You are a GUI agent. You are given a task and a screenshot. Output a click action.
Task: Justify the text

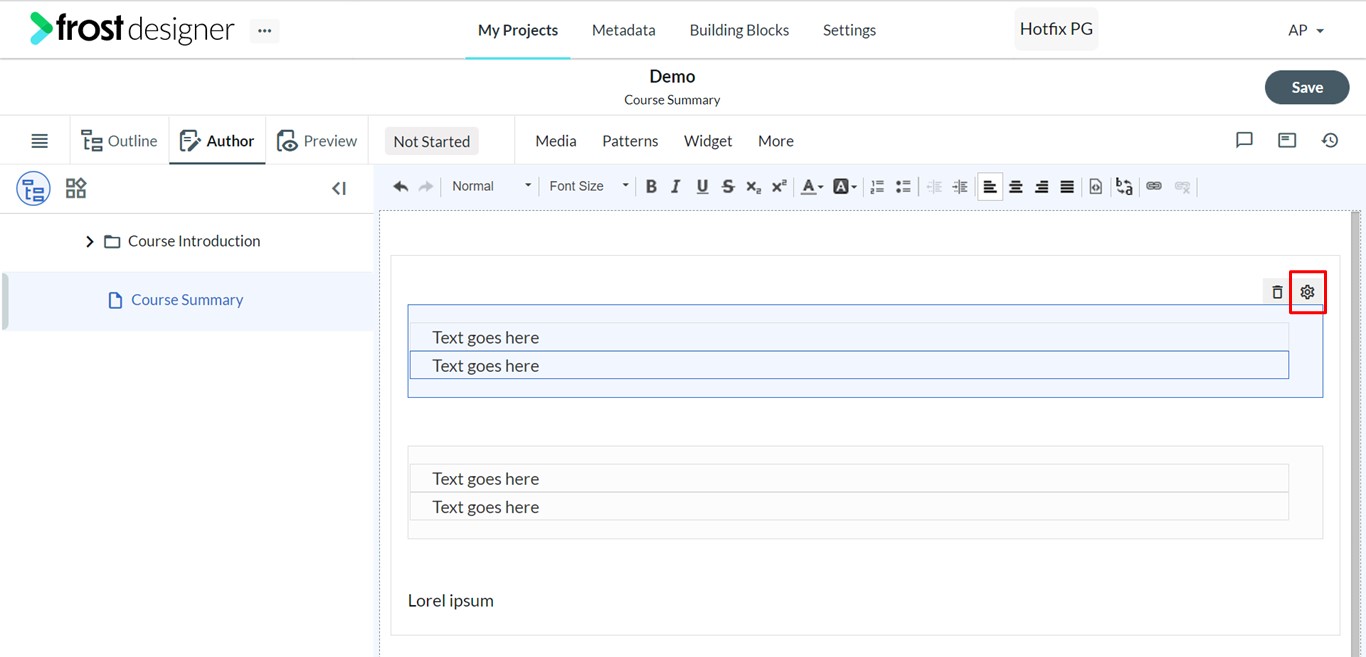pyautogui.click(x=1067, y=186)
